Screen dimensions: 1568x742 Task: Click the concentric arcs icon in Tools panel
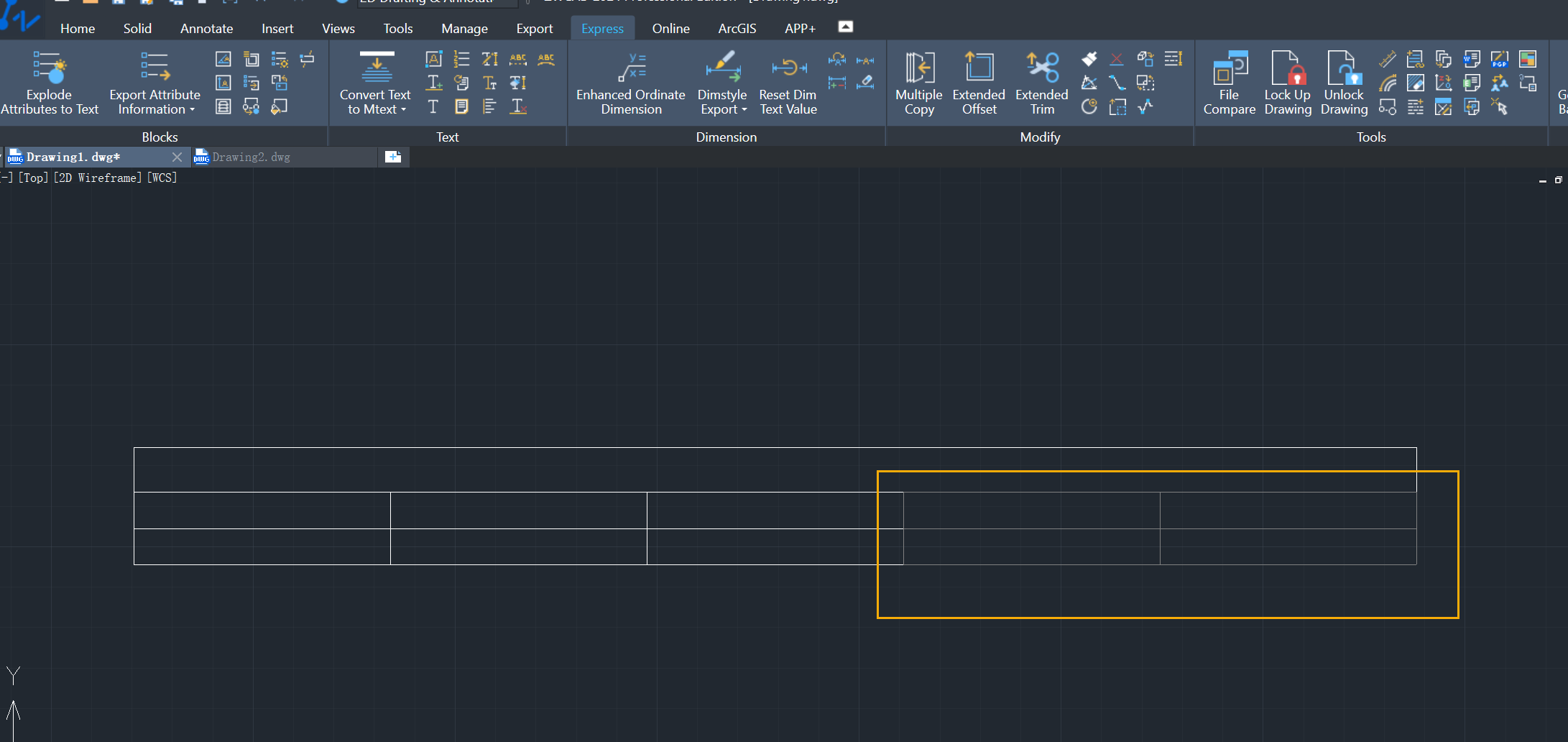1388,83
